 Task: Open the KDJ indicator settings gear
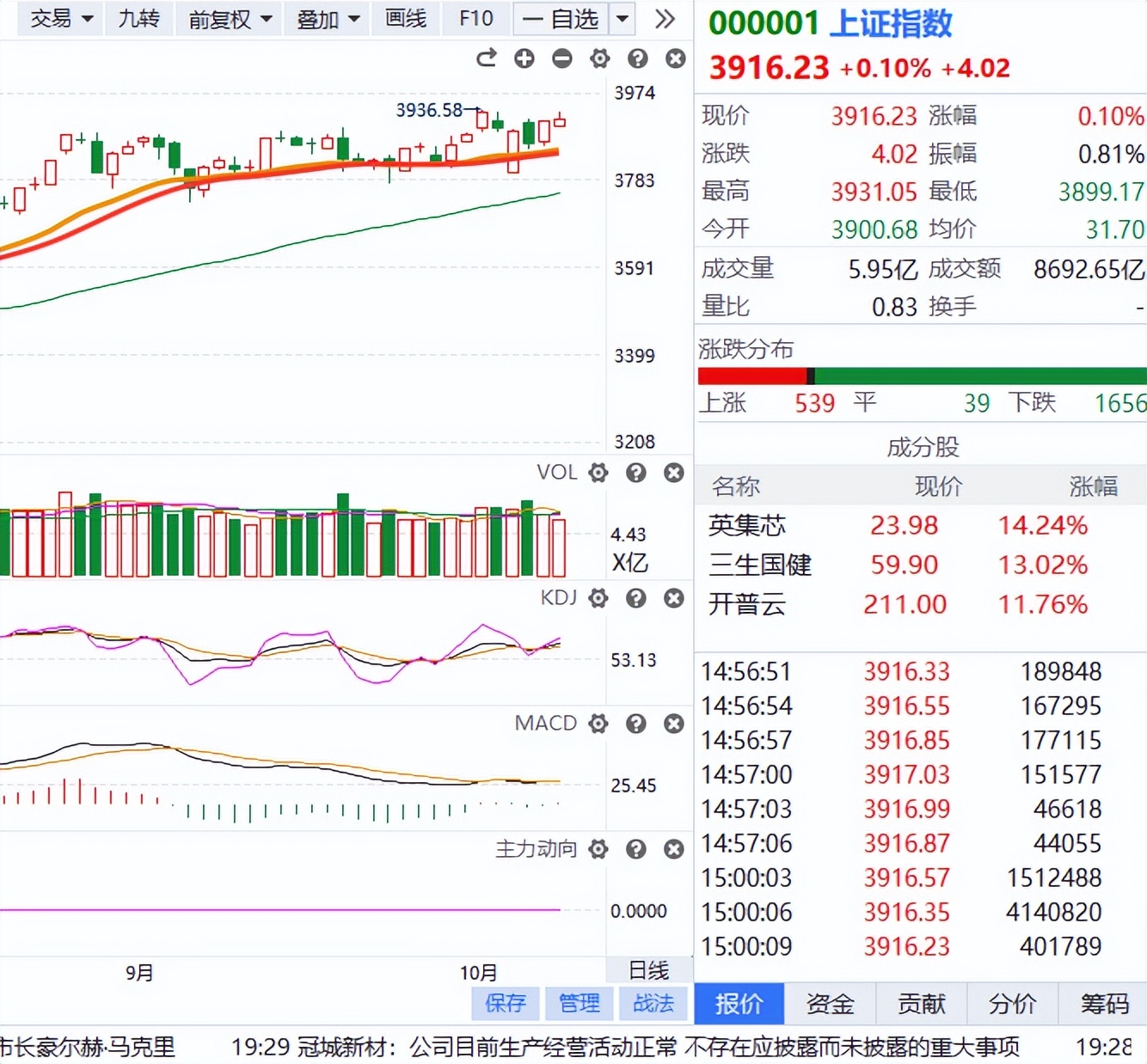[598, 598]
